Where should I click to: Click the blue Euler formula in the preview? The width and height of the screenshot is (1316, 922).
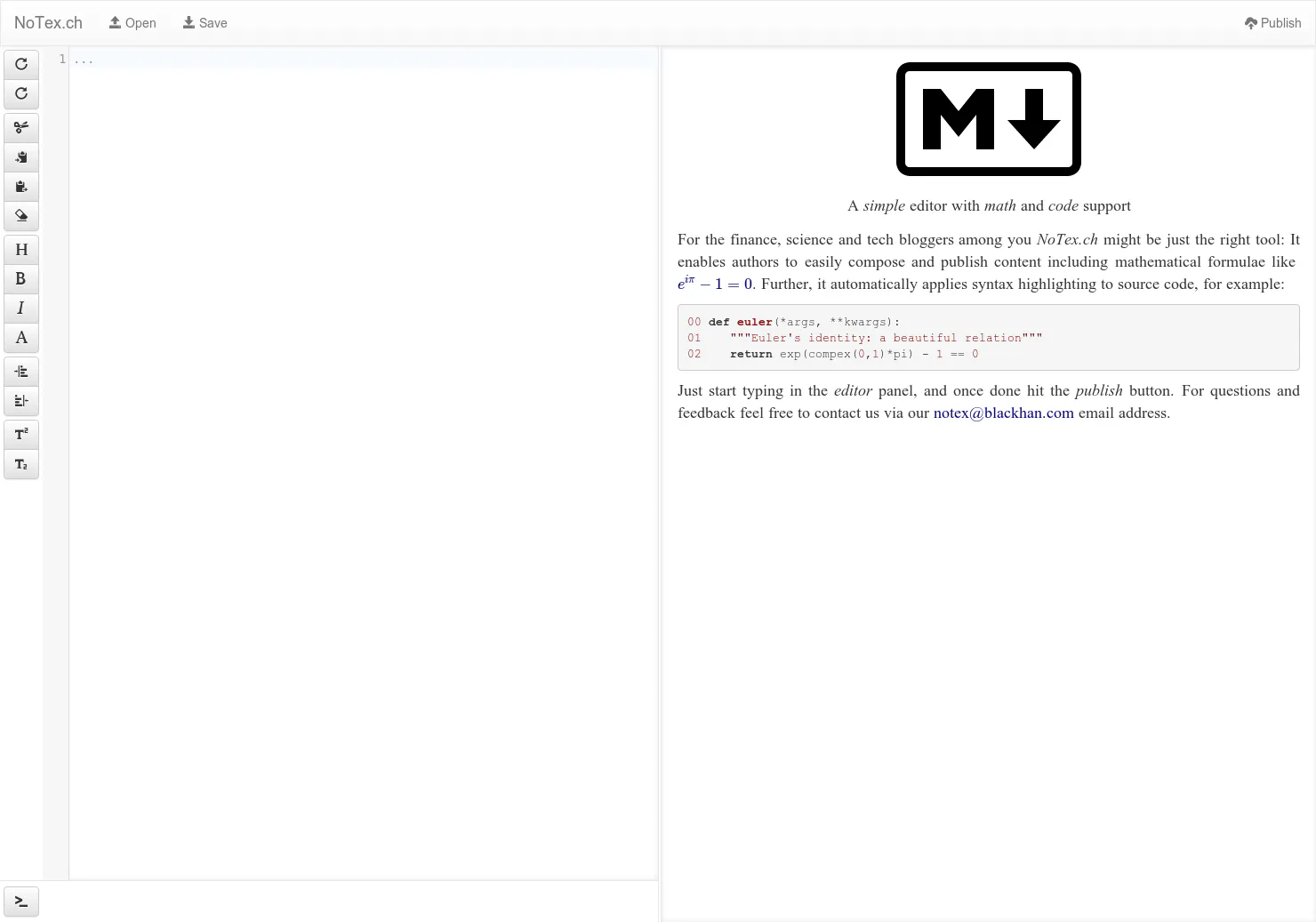pos(715,284)
